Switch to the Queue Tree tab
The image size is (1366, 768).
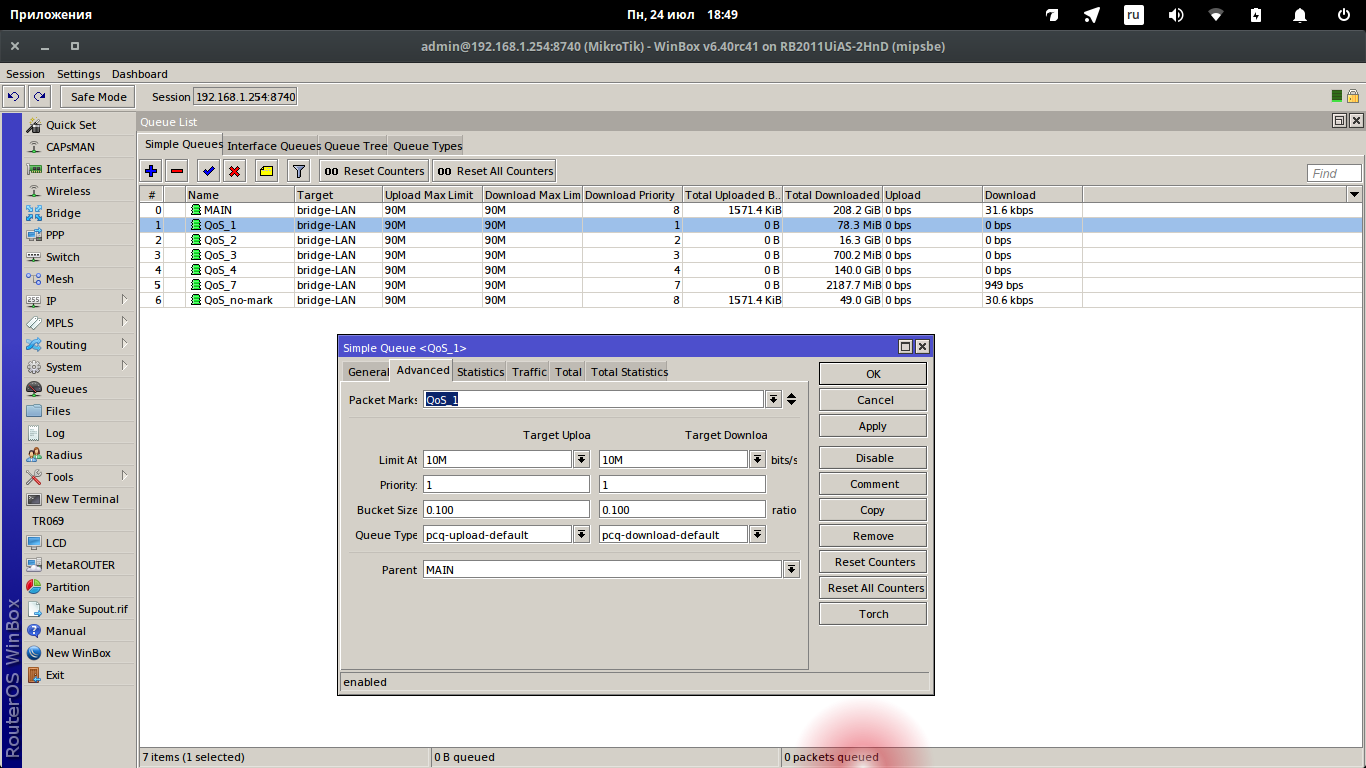point(355,146)
